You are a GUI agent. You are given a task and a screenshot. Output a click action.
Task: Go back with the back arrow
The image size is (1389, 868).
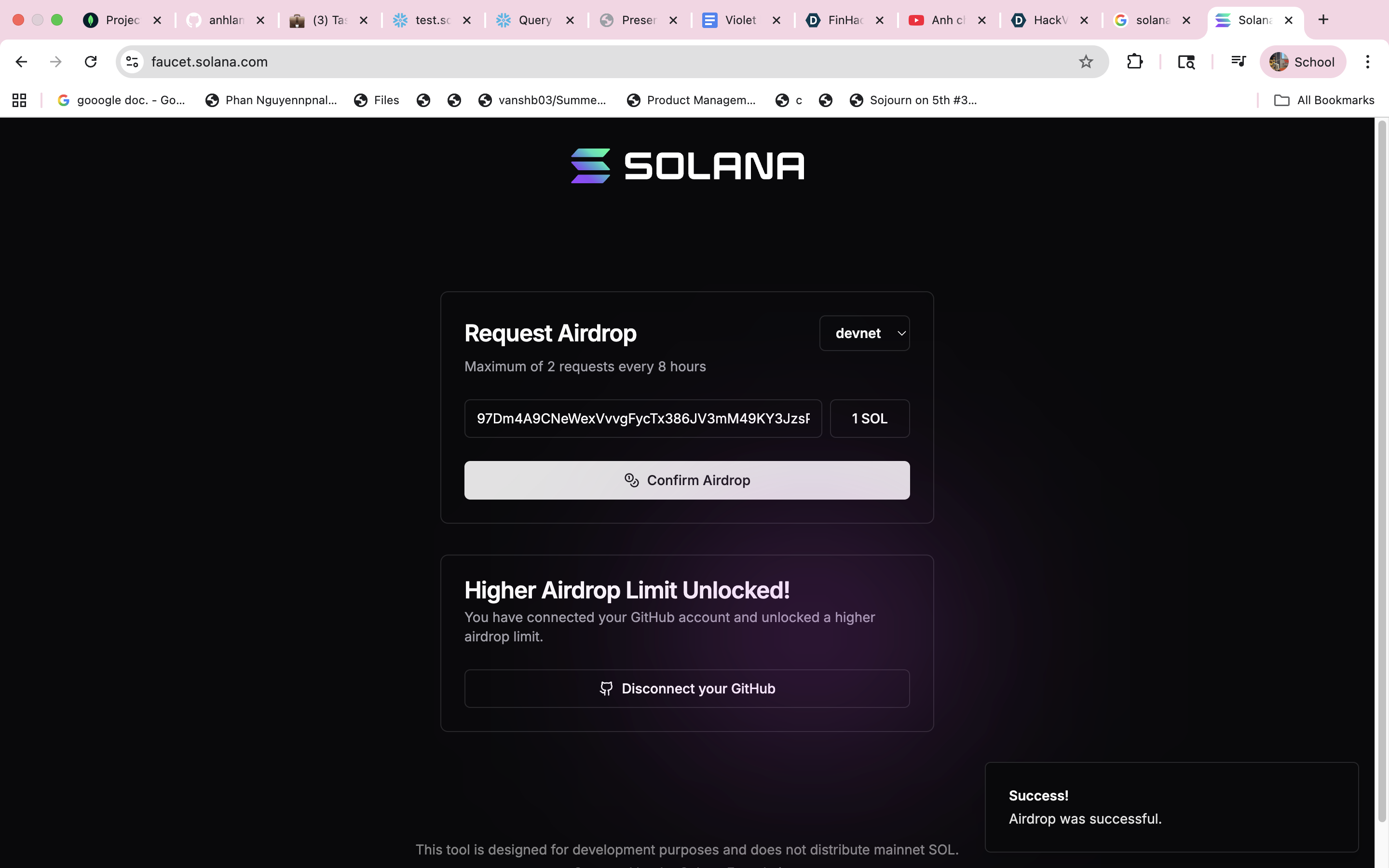21,61
